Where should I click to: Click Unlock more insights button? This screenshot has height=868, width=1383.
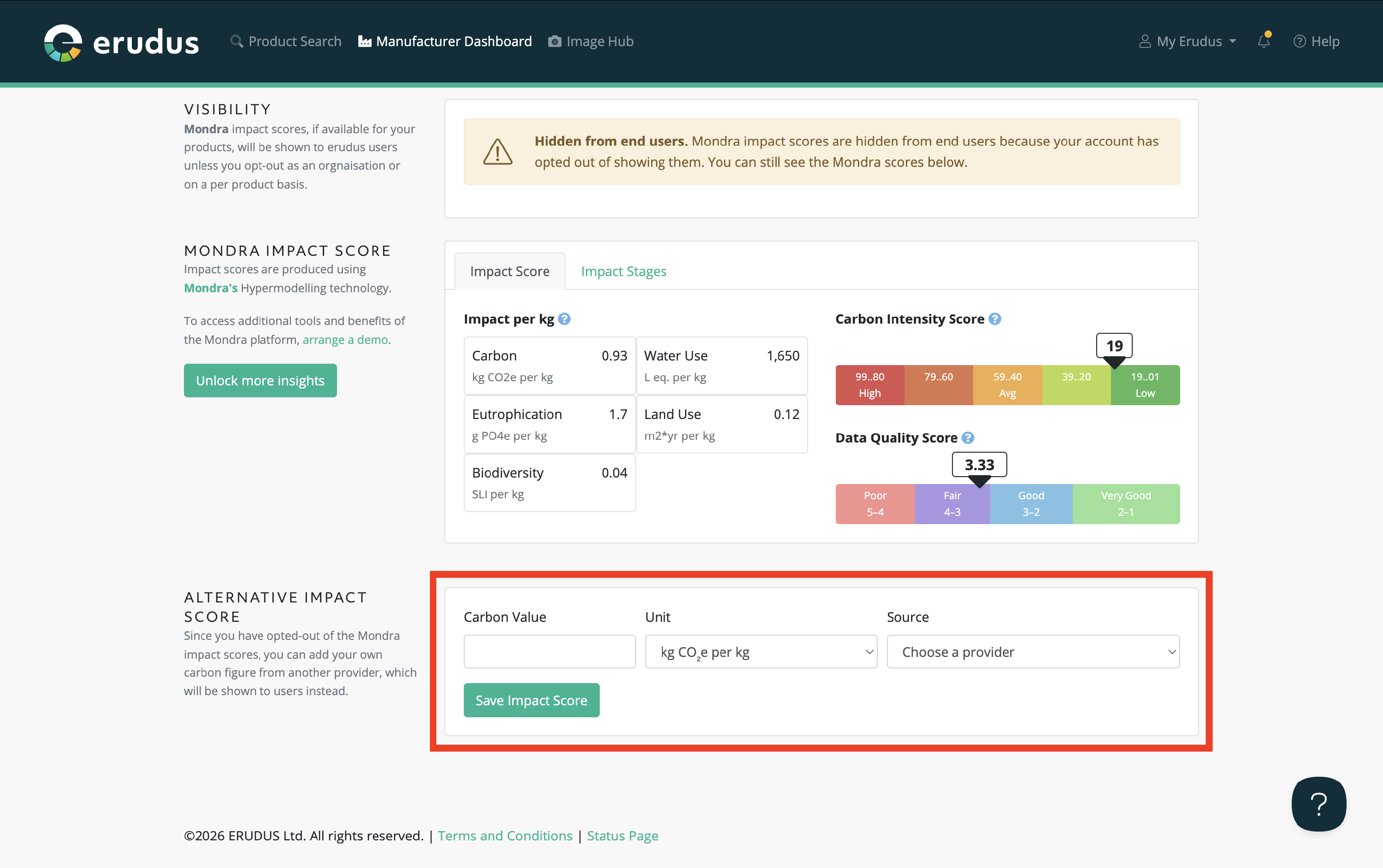click(x=260, y=380)
